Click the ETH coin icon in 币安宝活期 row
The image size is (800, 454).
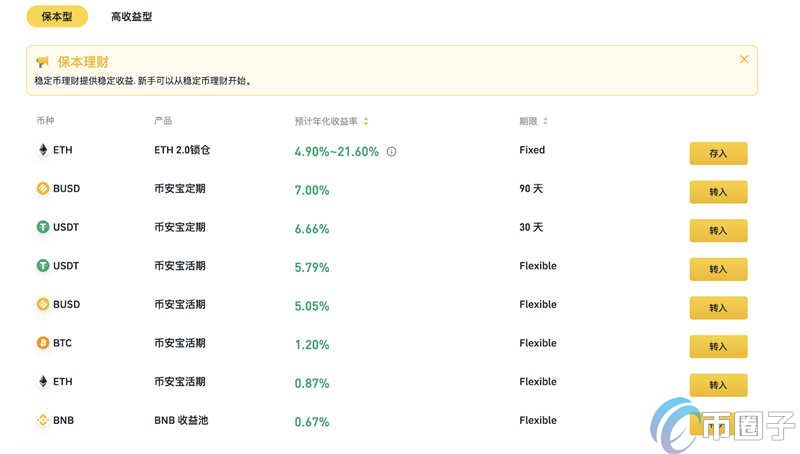click(43, 381)
